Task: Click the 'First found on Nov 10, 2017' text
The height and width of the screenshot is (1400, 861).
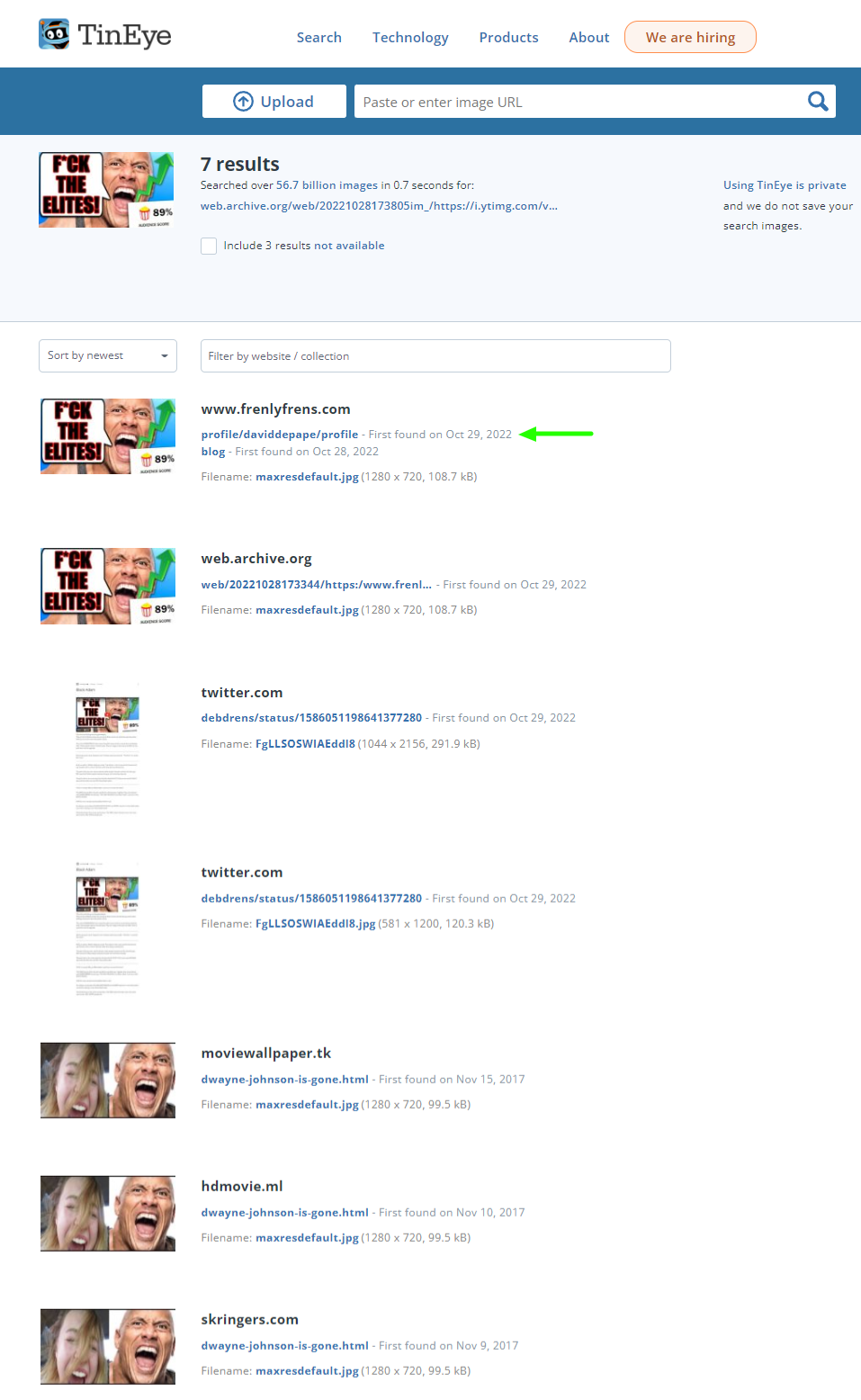Action: (x=452, y=1213)
